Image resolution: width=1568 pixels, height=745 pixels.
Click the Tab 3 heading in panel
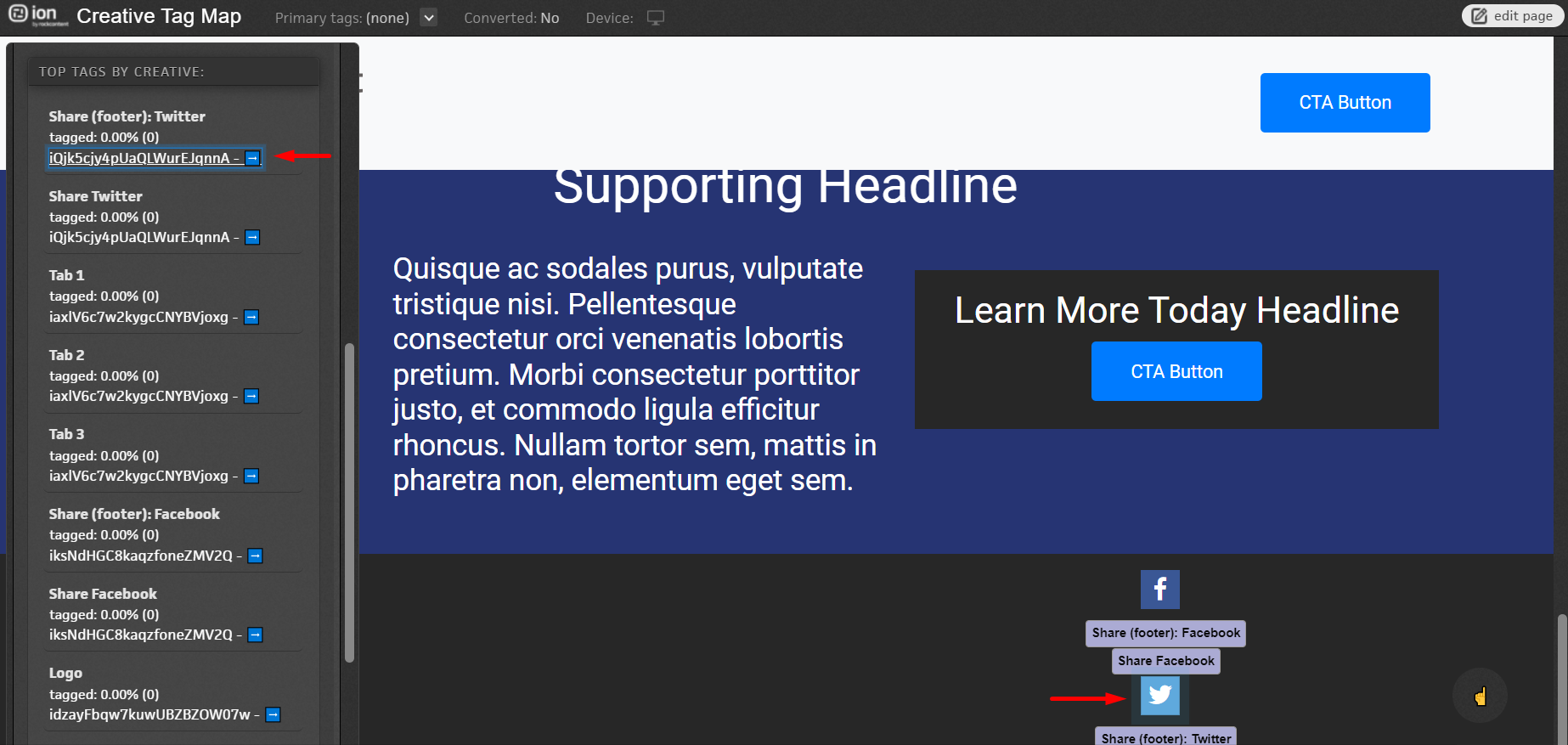click(x=66, y=434)
